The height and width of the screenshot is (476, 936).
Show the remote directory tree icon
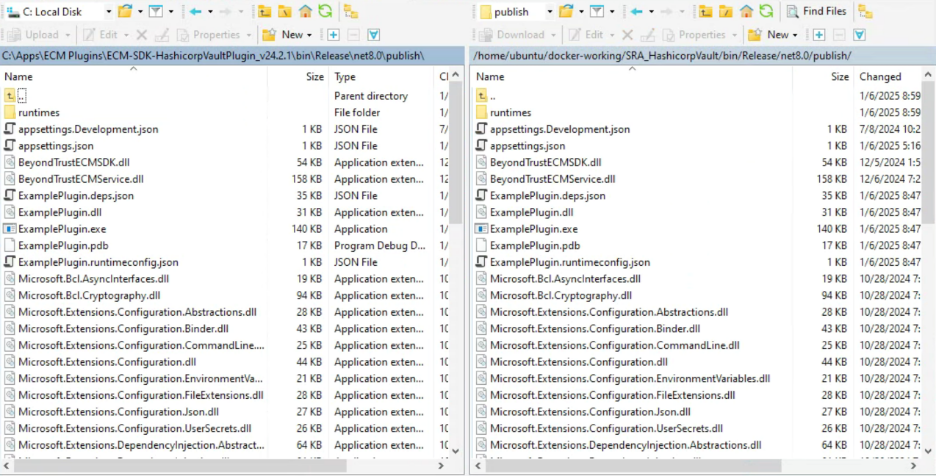[x=864, y=11]
